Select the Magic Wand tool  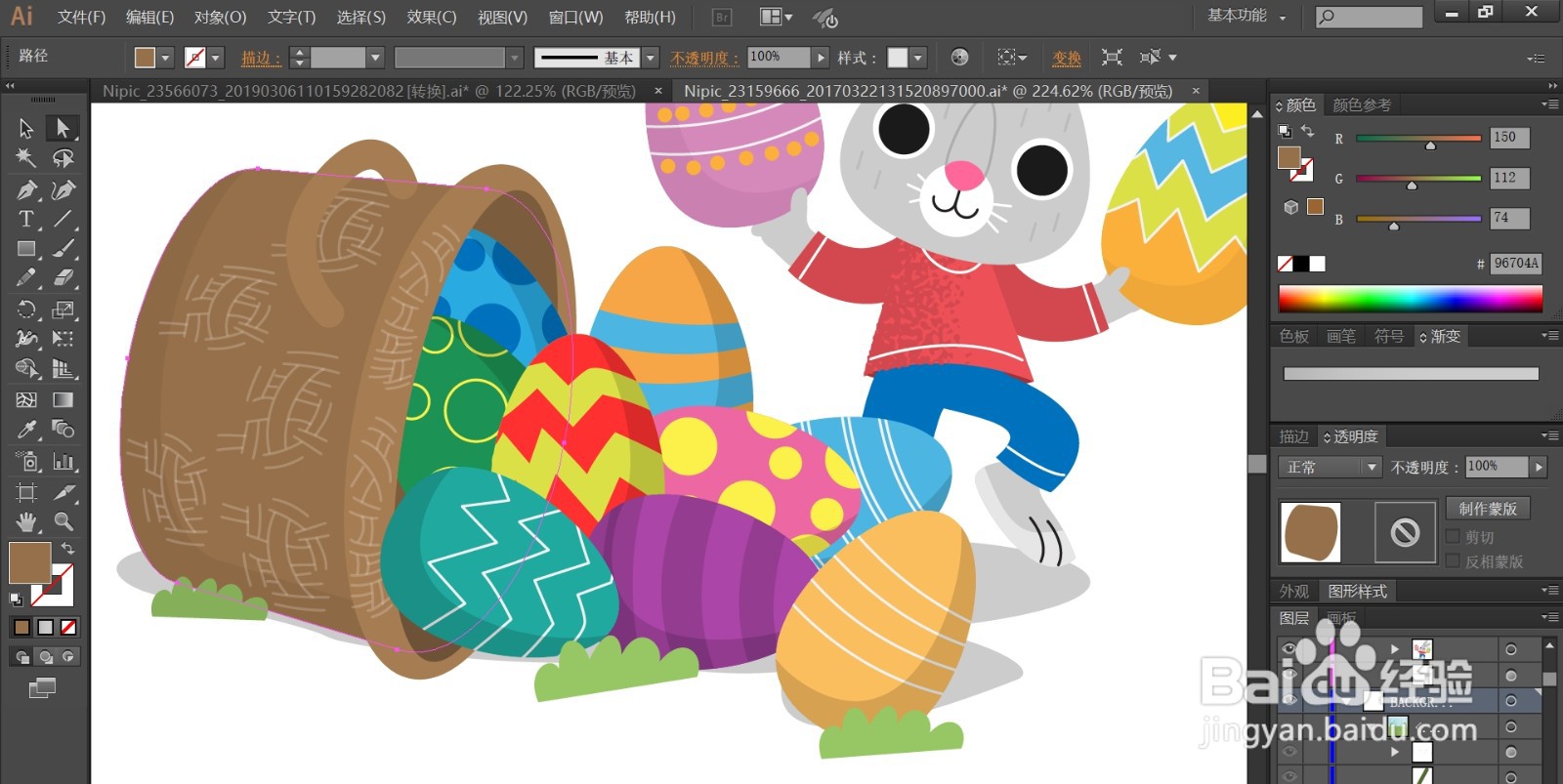pos(26,158)
